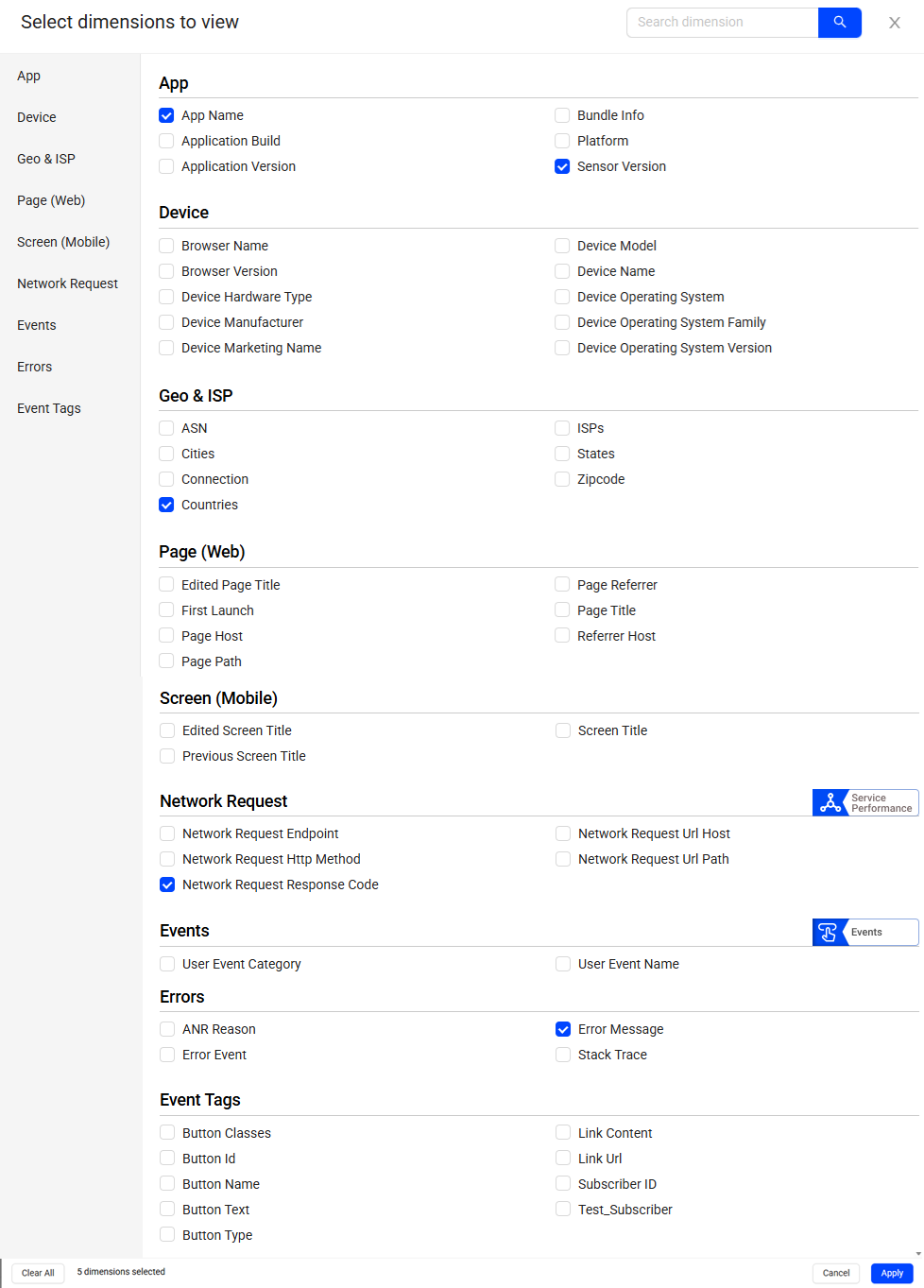
Task: Uncheck the Countries dimension
Action: click(x=166, y=505)
